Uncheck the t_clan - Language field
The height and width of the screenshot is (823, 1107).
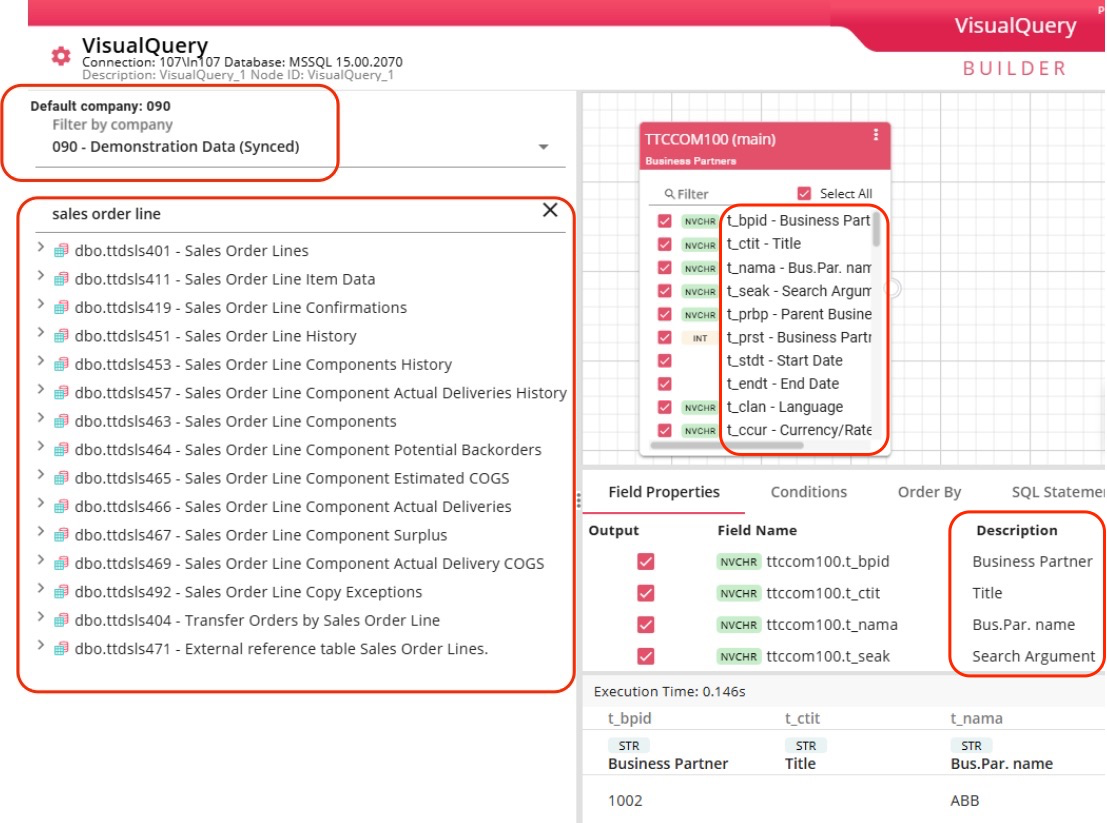tap(664, 407)
